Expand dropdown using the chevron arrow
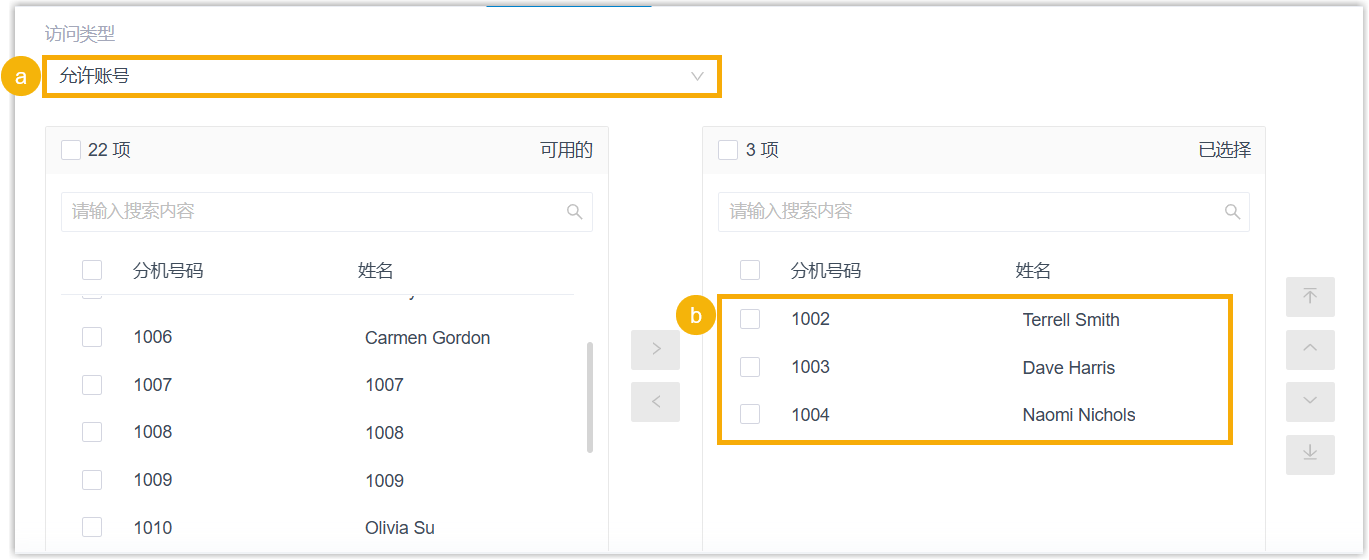1369x560 pixels. [x=697, y=76]
